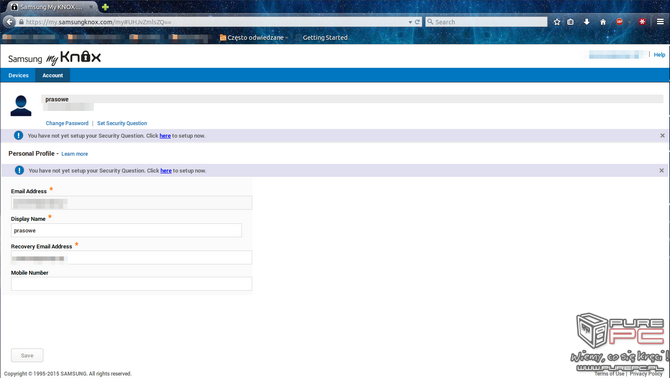
Task: Expand the URL history dropdown arrow
Action: tap(410, 22)
